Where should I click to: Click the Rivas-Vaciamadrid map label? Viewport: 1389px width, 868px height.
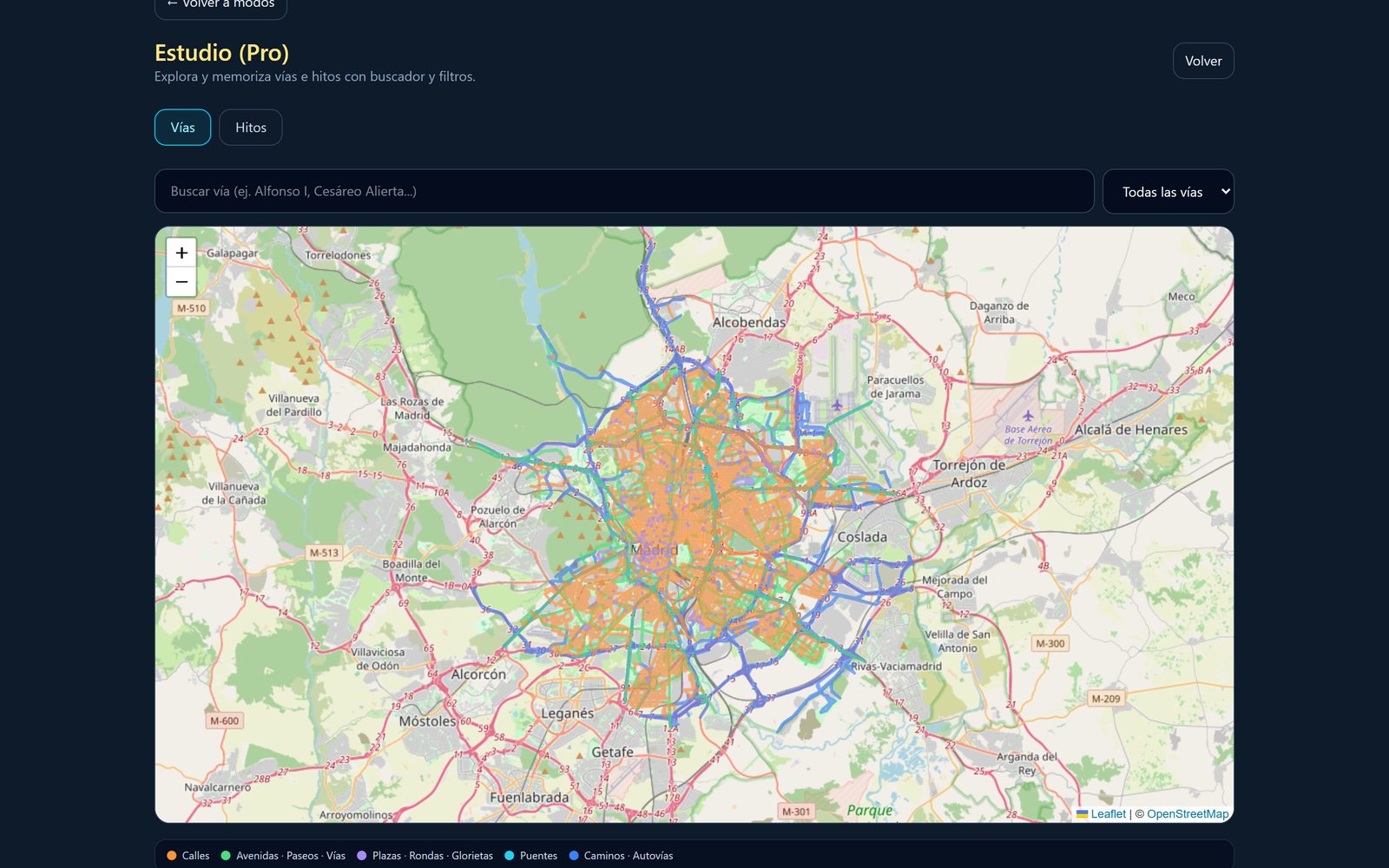click(896, 667)
